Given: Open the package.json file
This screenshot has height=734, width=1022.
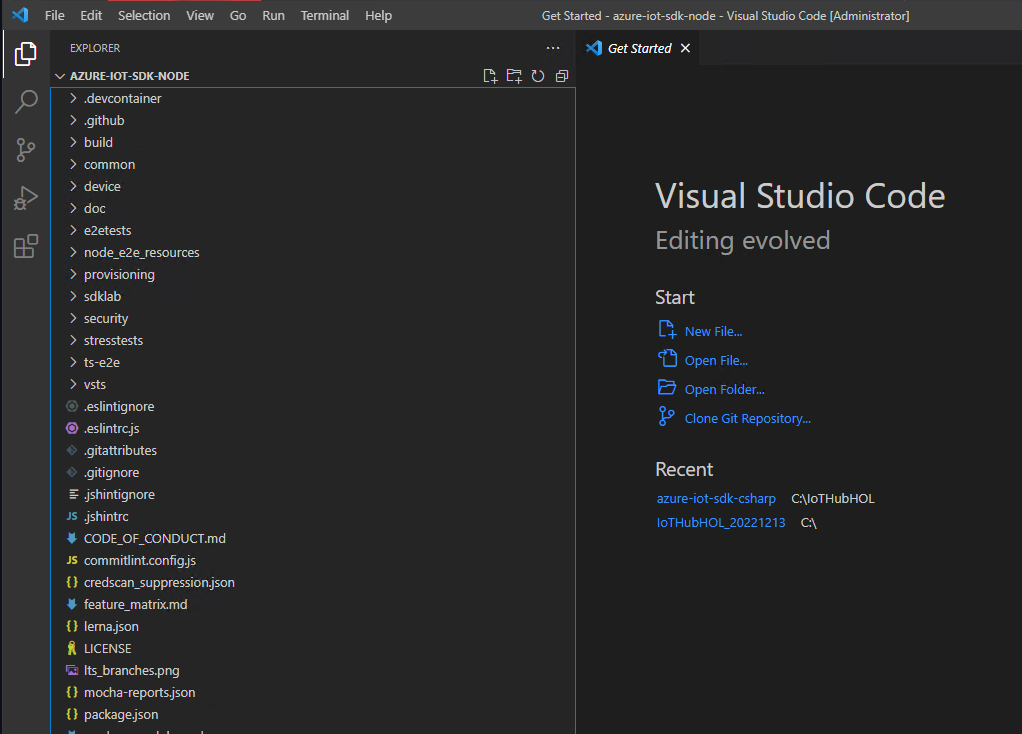Looking at the screenshot, I should (314, 714).
